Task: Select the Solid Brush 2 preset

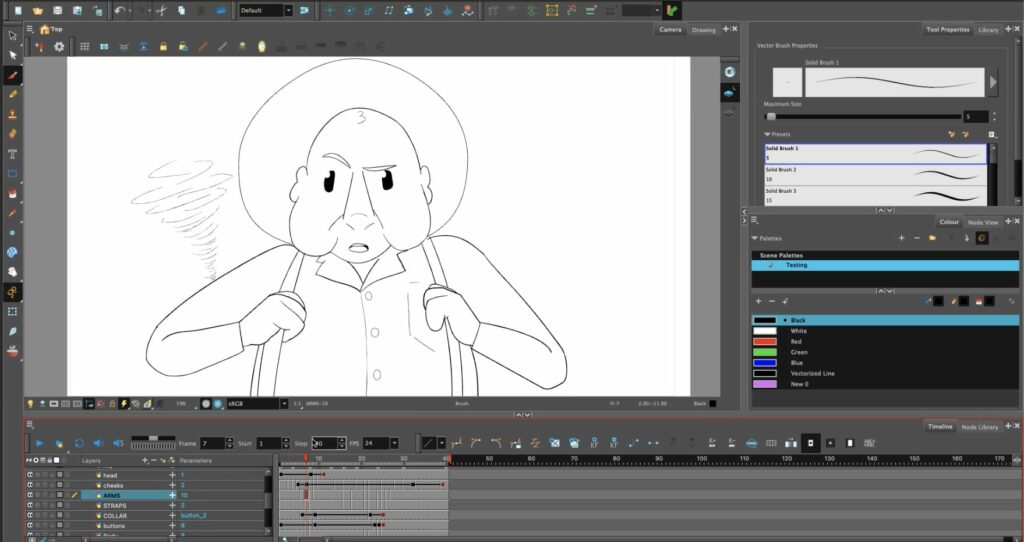Action: pos(875,174)
